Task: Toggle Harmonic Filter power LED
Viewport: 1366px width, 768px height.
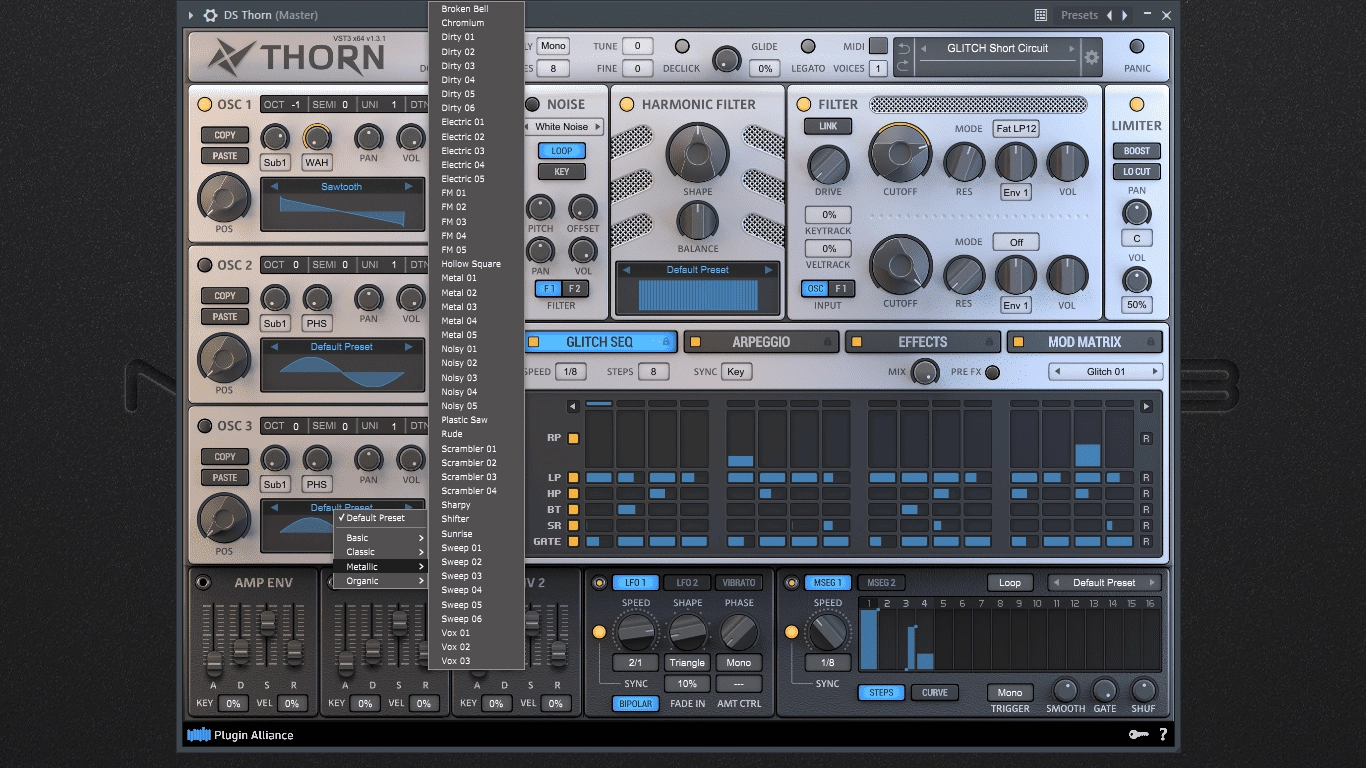Action: coord(627,104)
